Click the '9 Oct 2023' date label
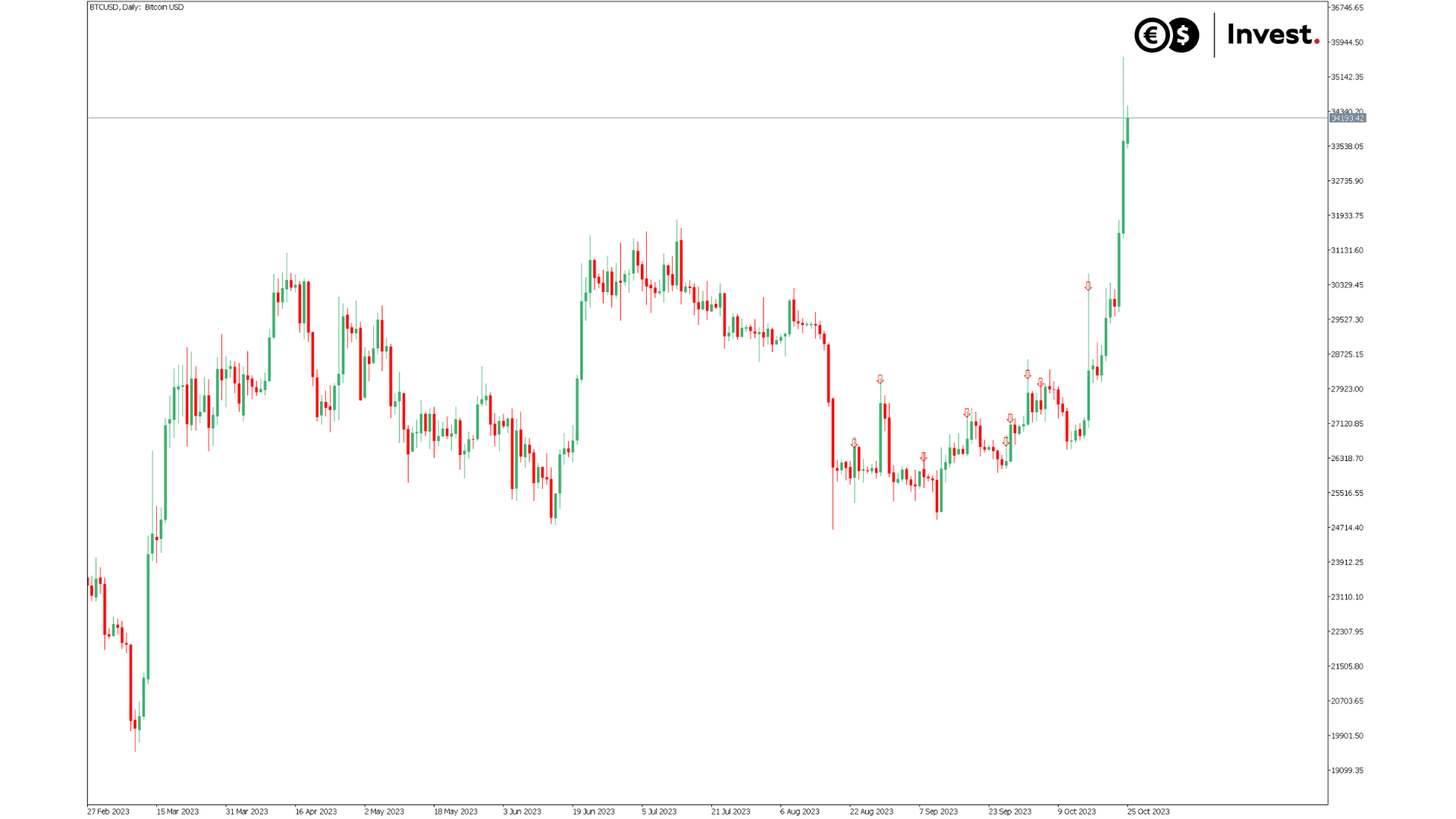The height and width of the screenshot is (819, 1456). pyautogui.click(x=1077, y=811)
